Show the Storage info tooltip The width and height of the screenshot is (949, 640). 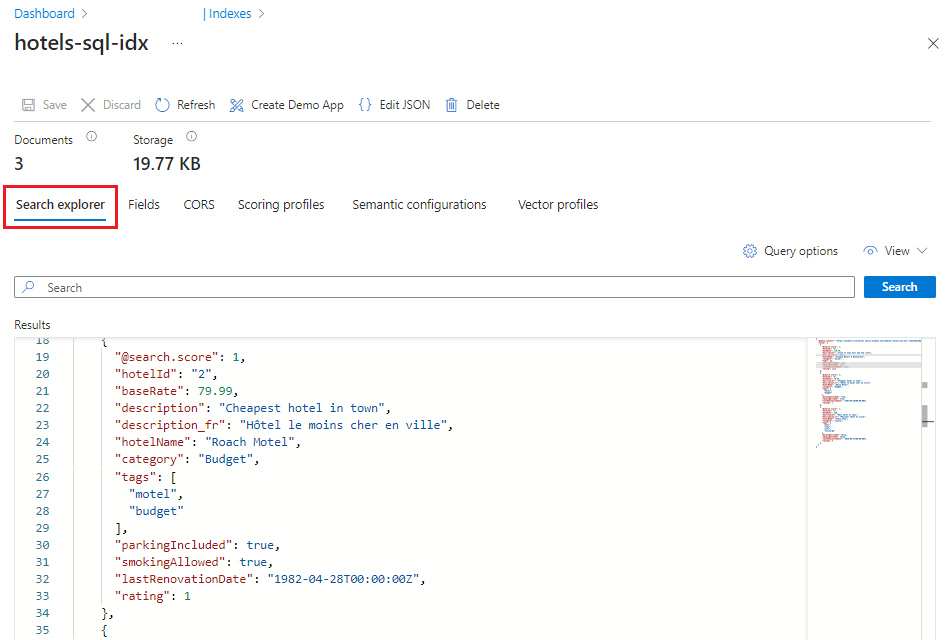(x=190, y=136)
